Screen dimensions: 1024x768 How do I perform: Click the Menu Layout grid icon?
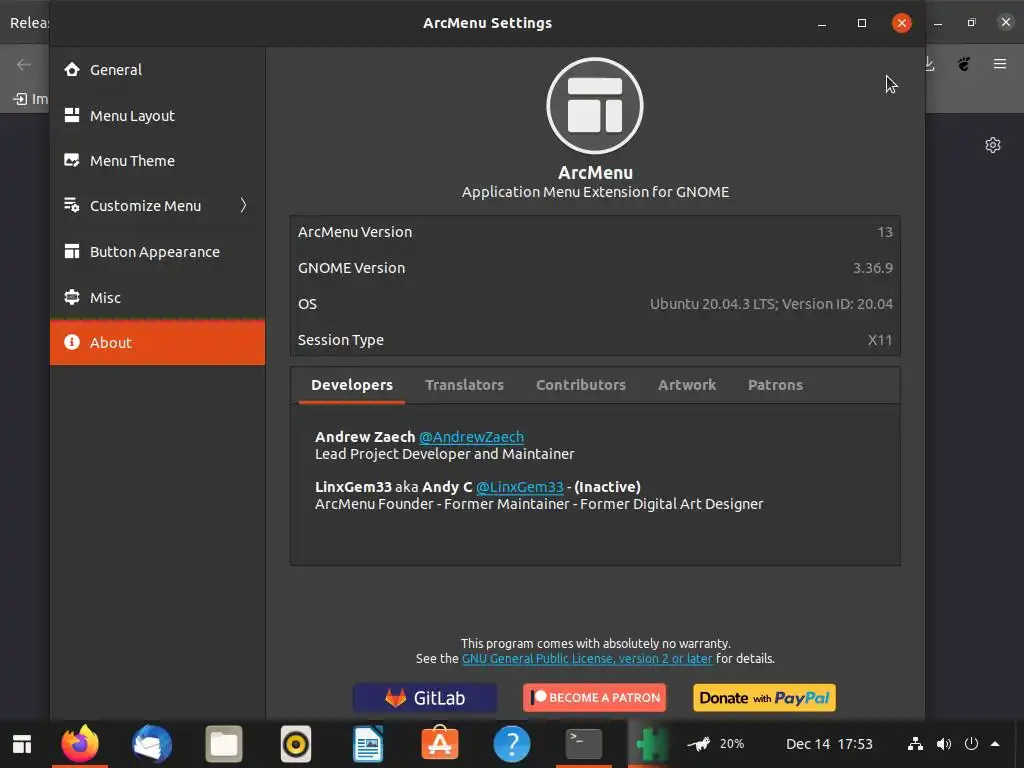tap(72, 115)
